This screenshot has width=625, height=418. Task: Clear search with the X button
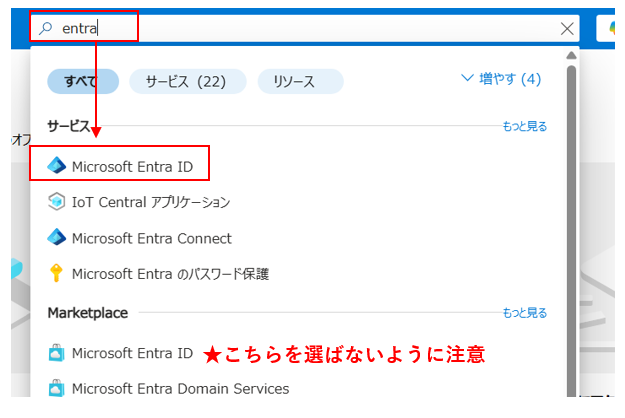[567, 28]
